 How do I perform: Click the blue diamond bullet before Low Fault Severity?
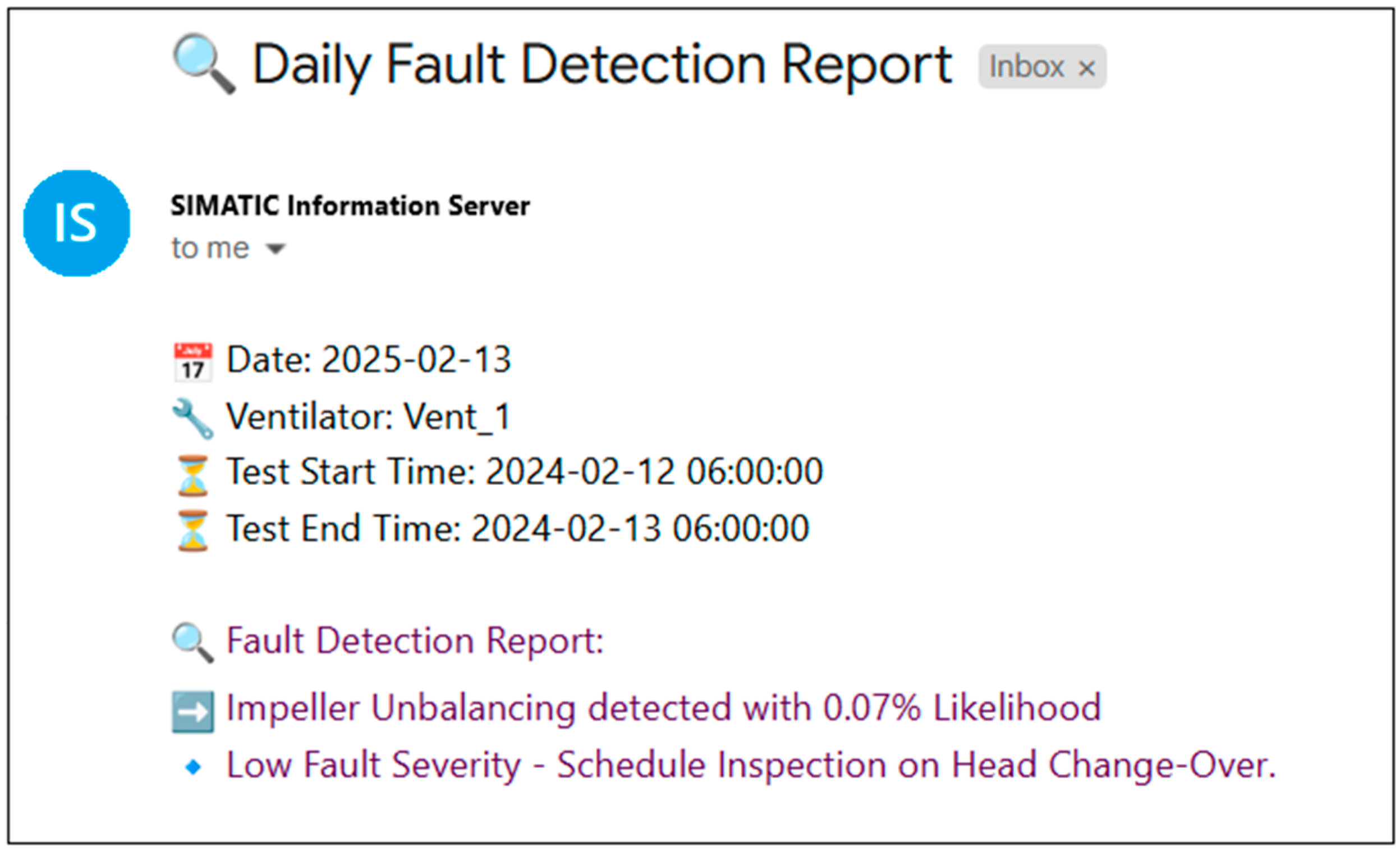pyautogui.click(x=193, y=767)
